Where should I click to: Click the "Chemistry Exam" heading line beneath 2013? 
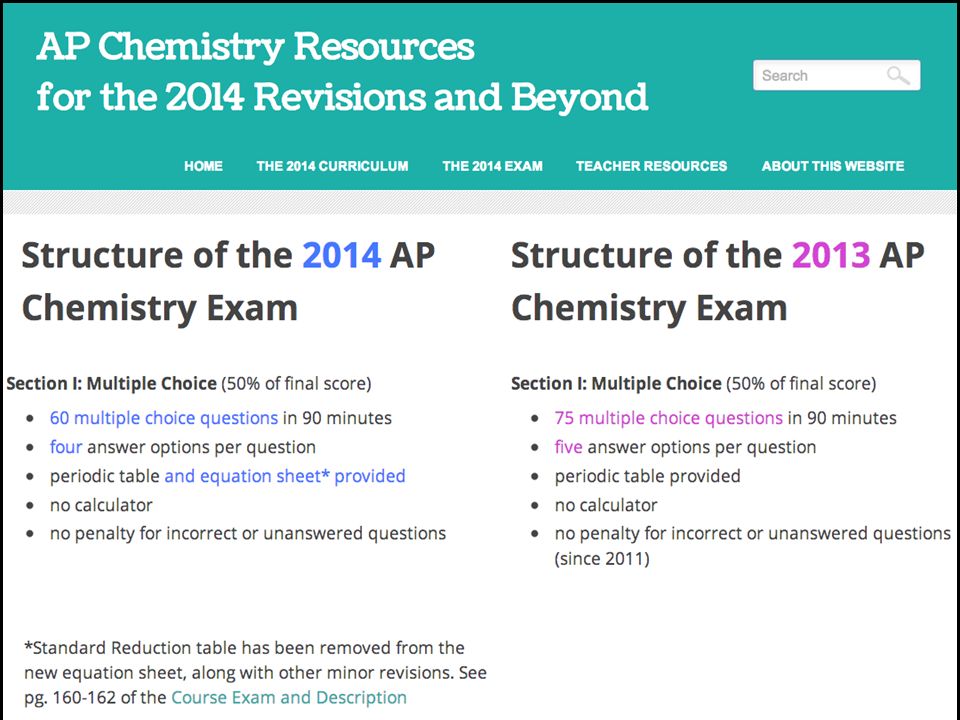(649, 308)
